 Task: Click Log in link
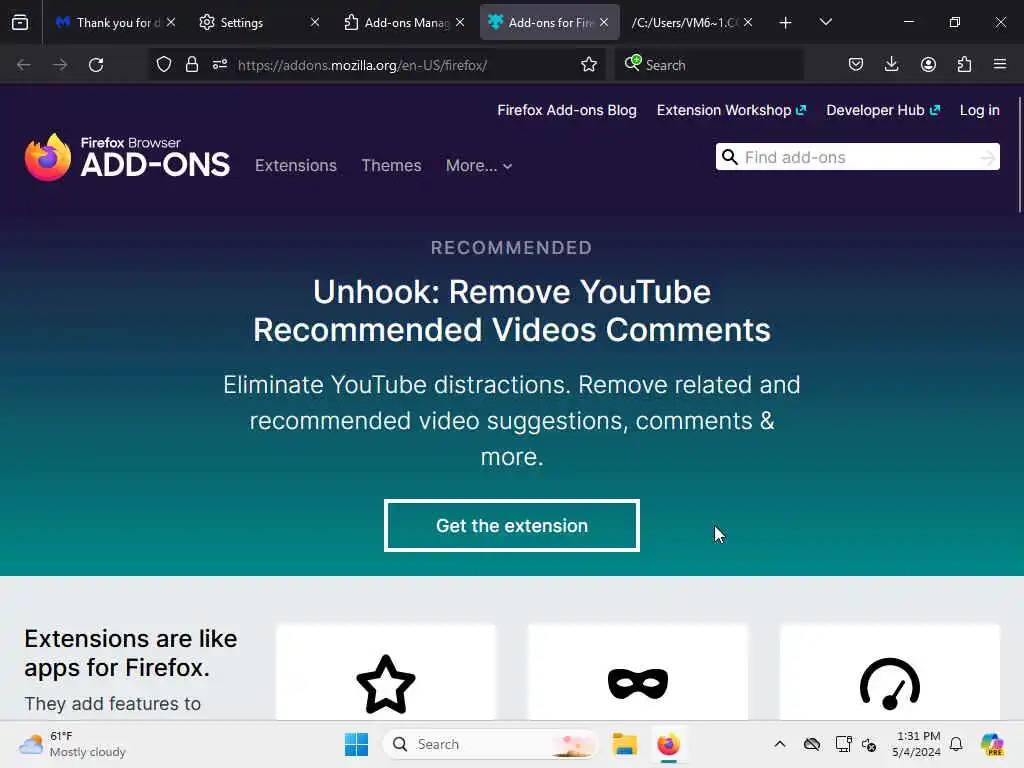tap(980, 110)
